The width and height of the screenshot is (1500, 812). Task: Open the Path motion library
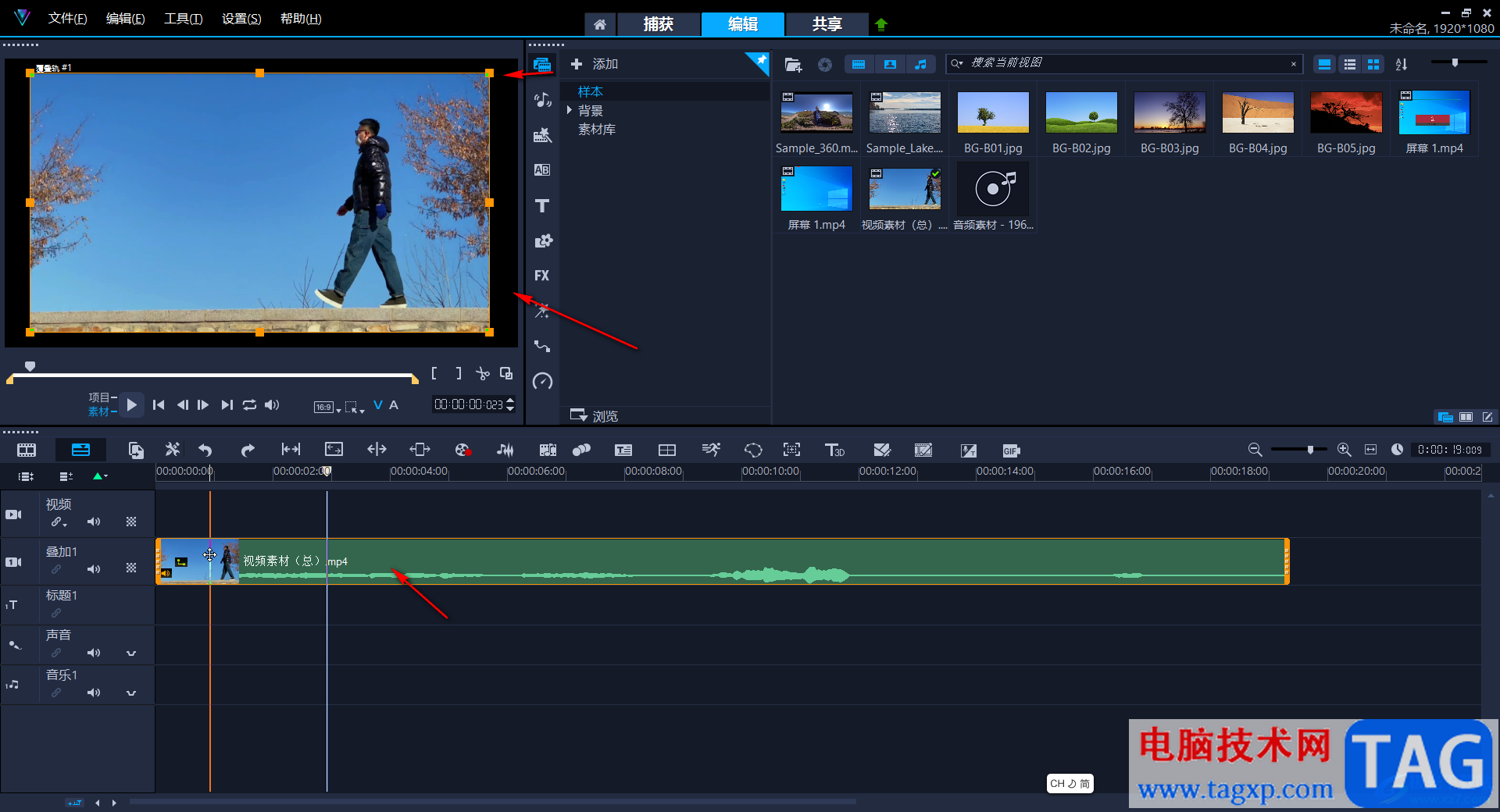(x=542, y=346)
